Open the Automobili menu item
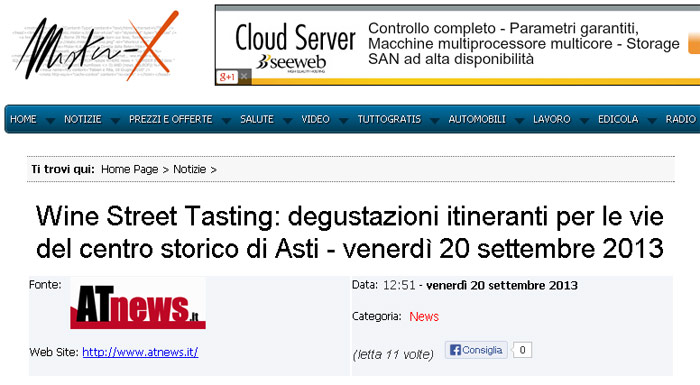 click(x=477, y=119)
